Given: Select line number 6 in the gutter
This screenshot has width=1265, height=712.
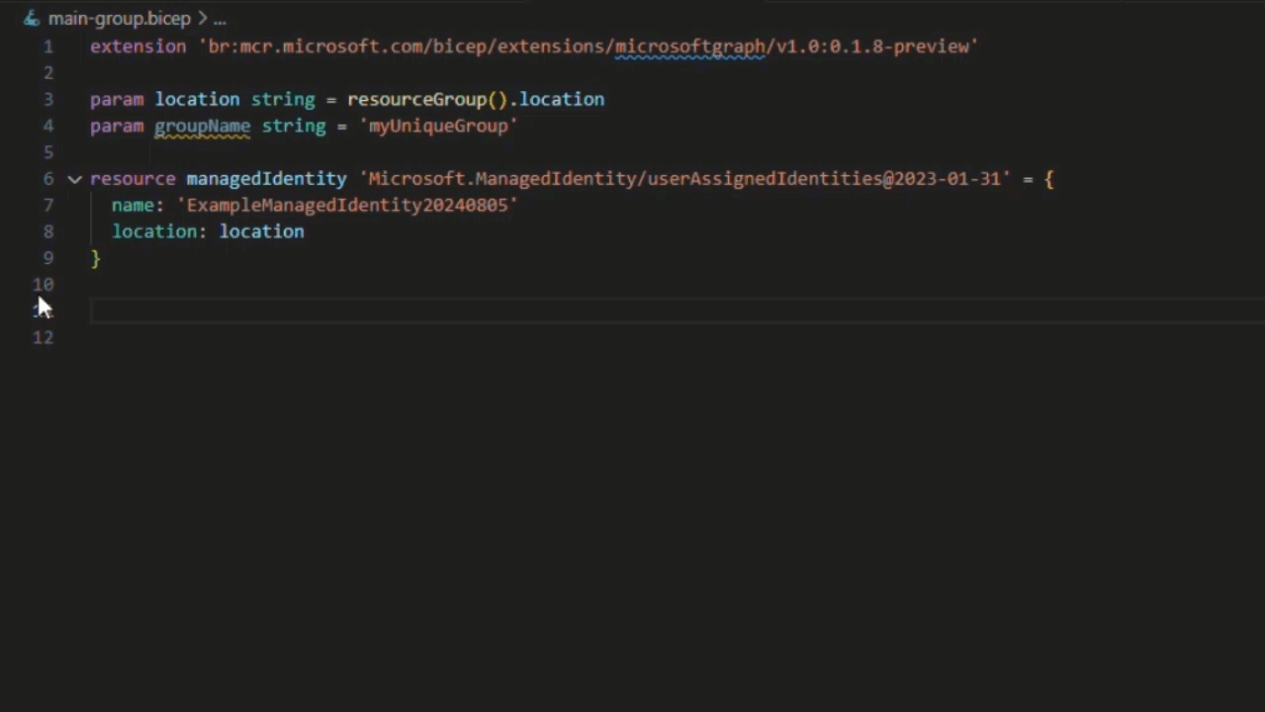Looking at the screenshot, I should click(48, 178).
